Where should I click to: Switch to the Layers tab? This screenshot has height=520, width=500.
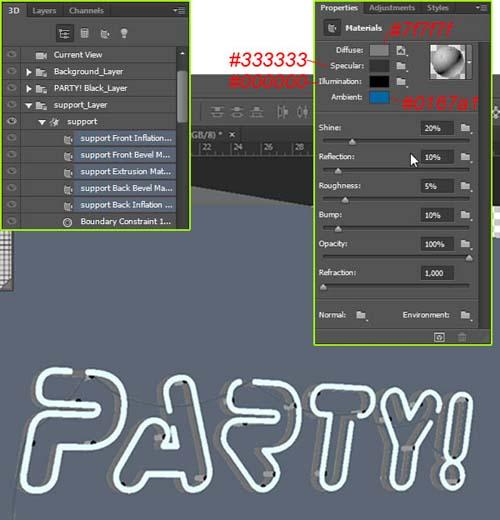pos(44,11)
